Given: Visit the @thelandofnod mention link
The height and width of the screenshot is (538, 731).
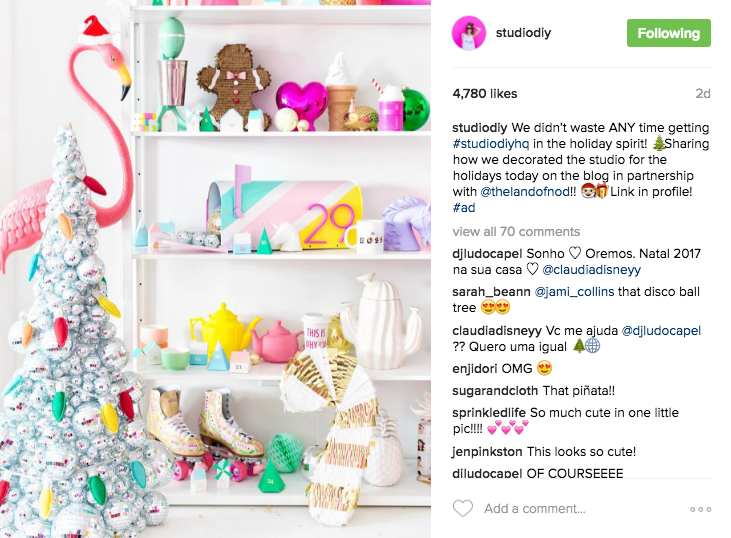Looking at the screenshot, I should pos(525,192).
